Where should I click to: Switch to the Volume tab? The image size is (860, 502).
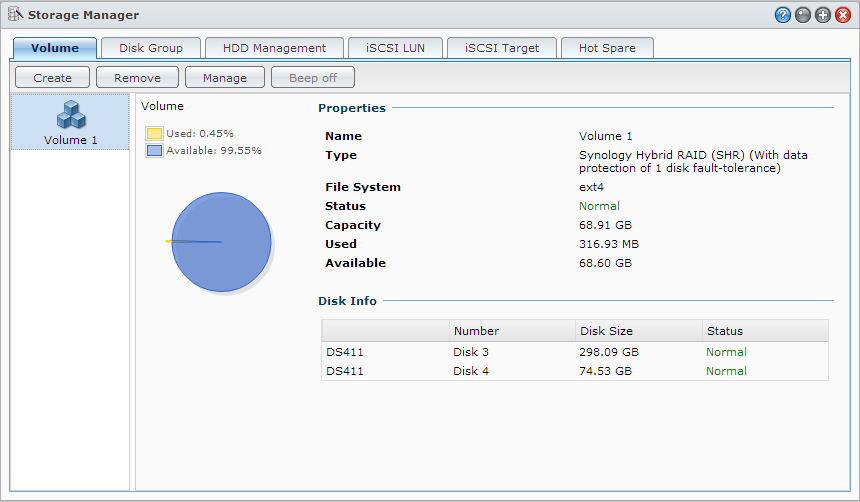tap(55, 48)
